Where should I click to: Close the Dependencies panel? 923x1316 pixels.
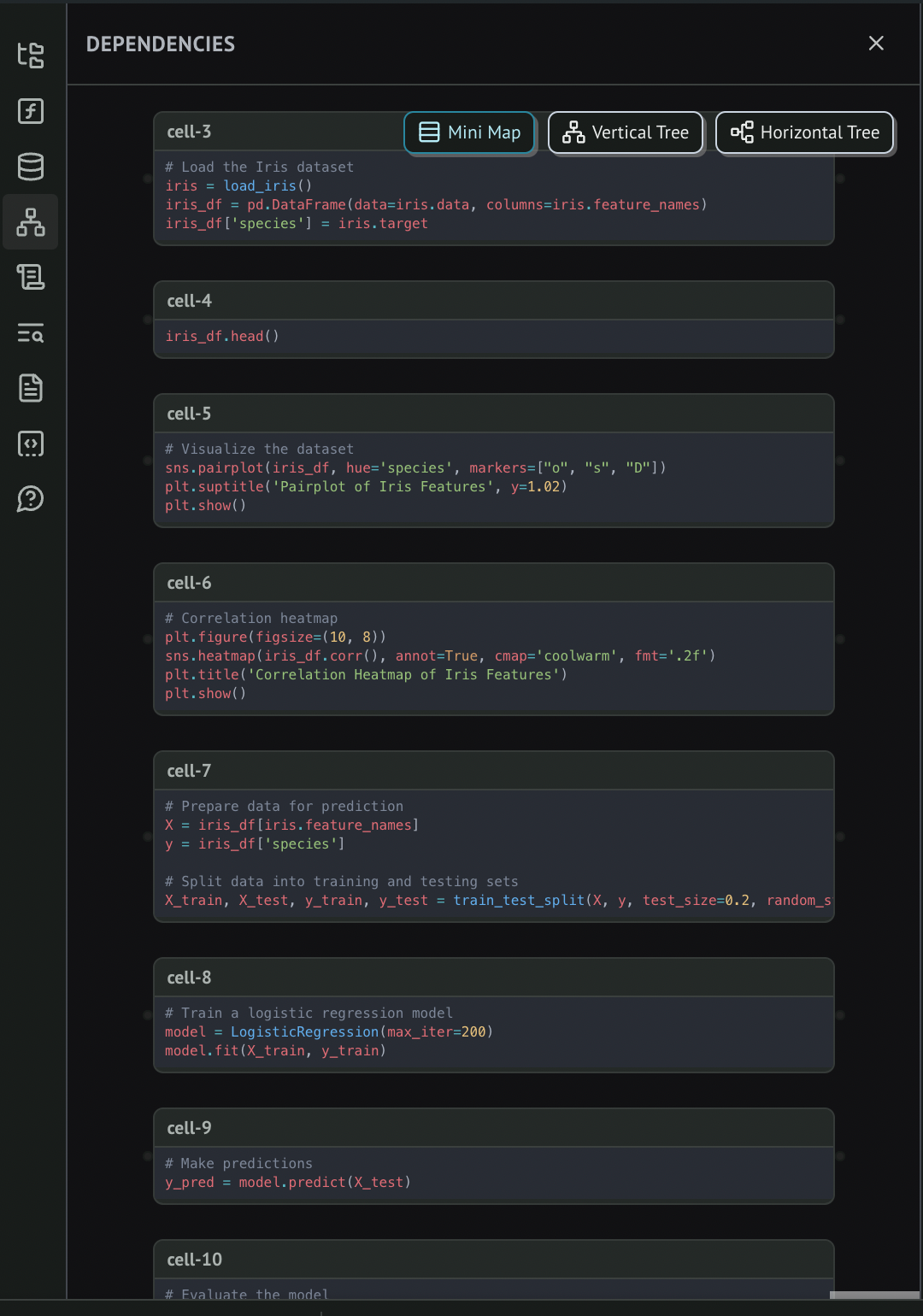click(876, 44)
